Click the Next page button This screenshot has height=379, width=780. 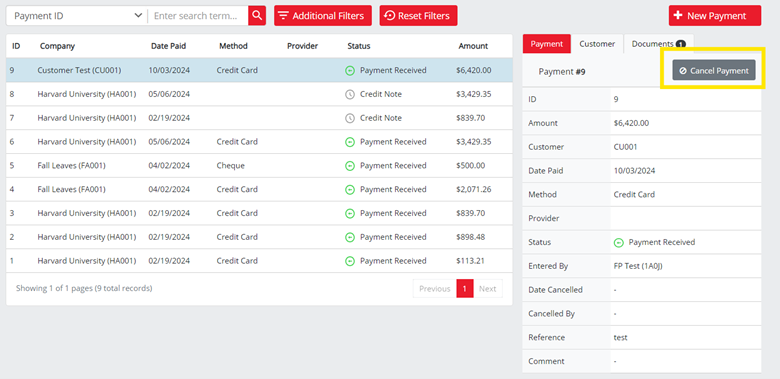[488, 288]
